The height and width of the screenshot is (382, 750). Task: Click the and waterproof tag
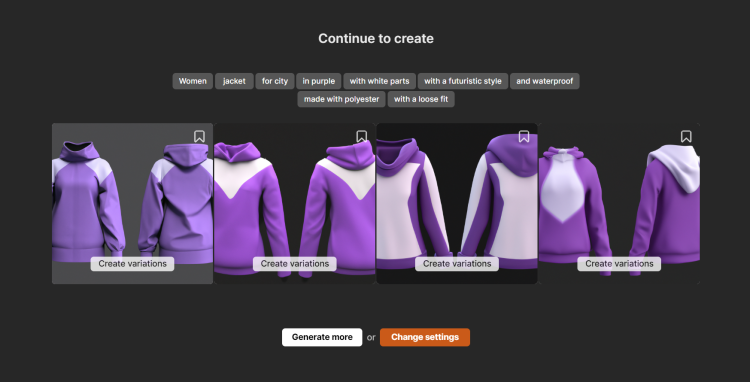545,81
